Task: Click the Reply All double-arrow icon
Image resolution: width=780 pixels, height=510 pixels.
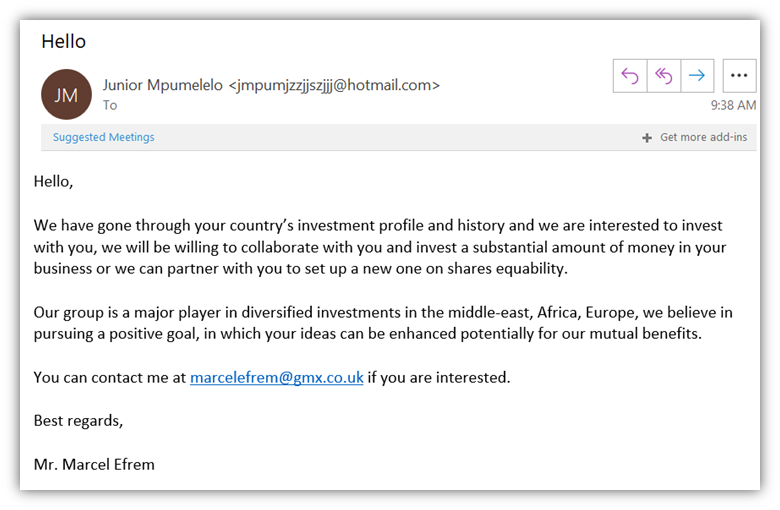Action: click(664, 76)
